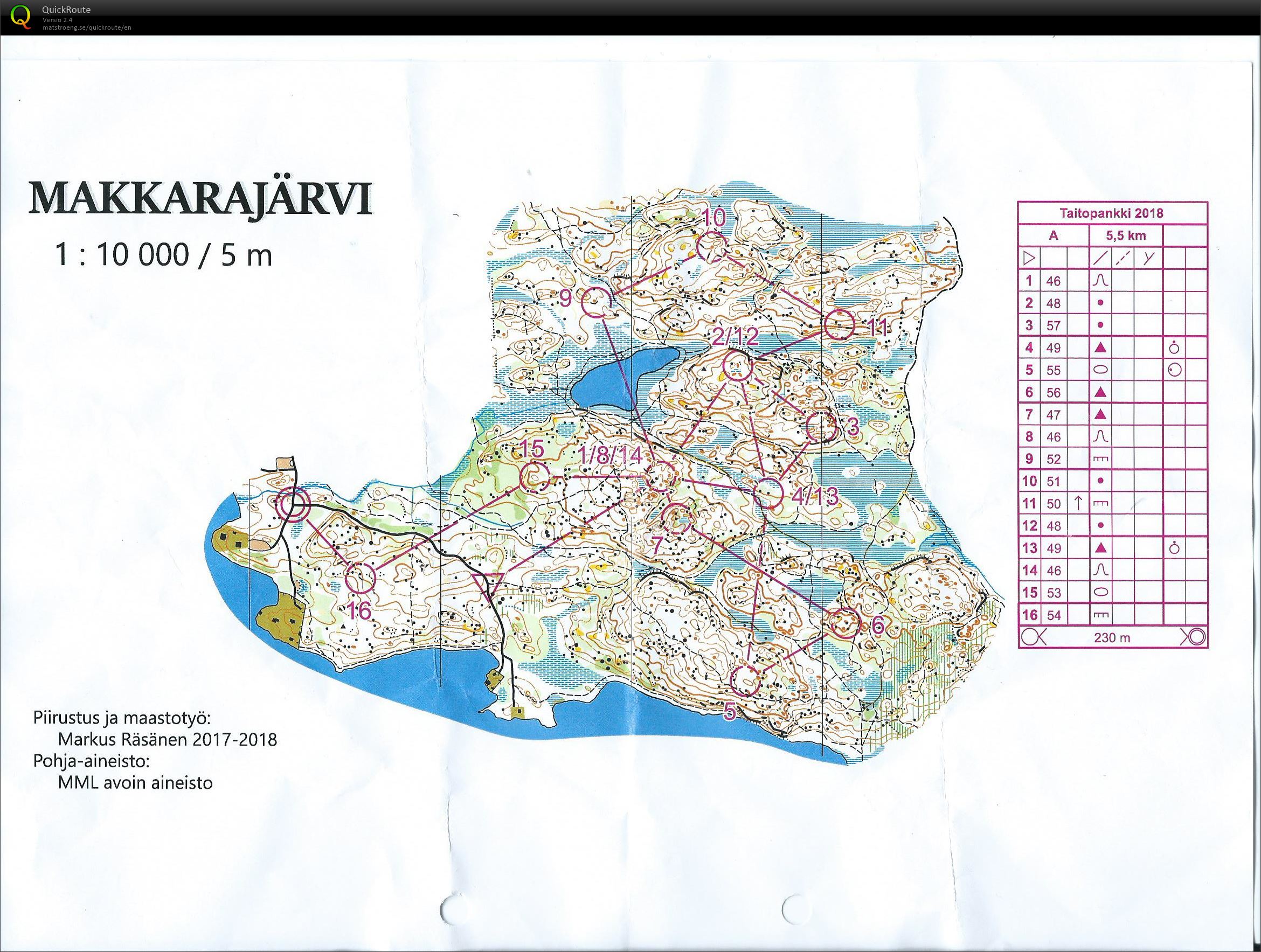Viewport: 1261px width, 952px height.
Task: Click the Taitopankki 2018 table header
Action: (x=1112, y=214)
